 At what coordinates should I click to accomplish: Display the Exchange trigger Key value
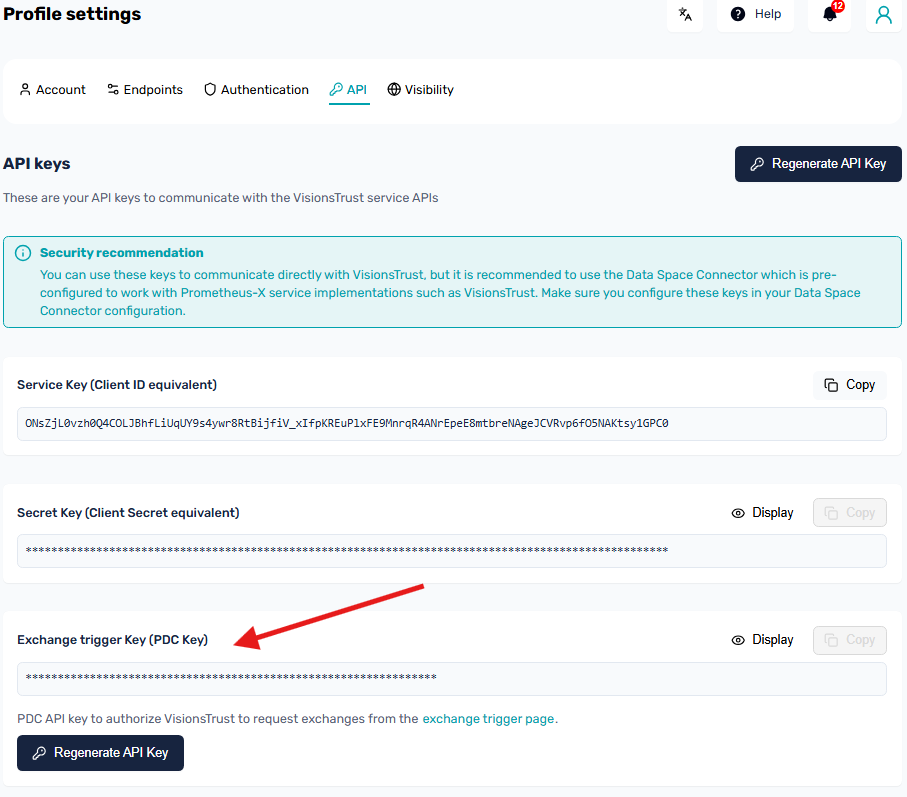point(762,639)
